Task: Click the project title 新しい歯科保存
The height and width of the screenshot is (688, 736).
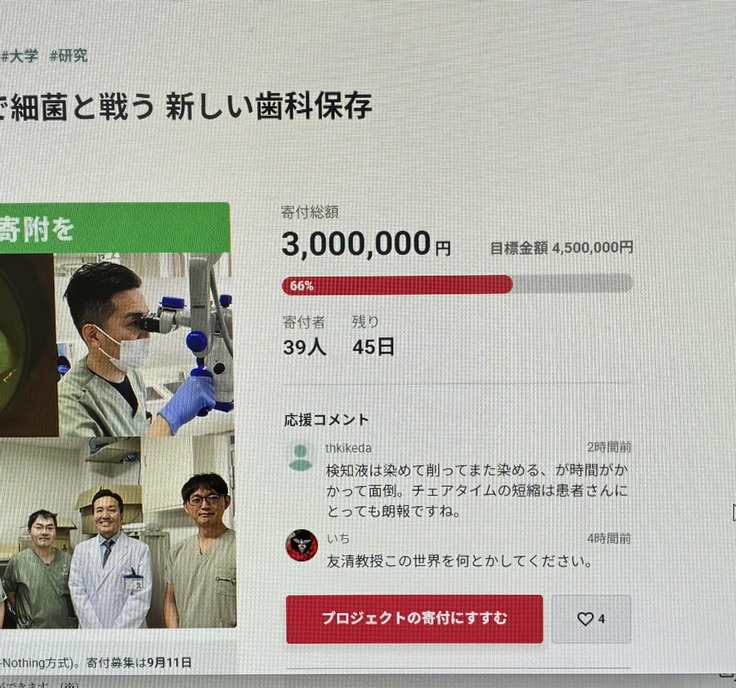Action: pos(269,107)
